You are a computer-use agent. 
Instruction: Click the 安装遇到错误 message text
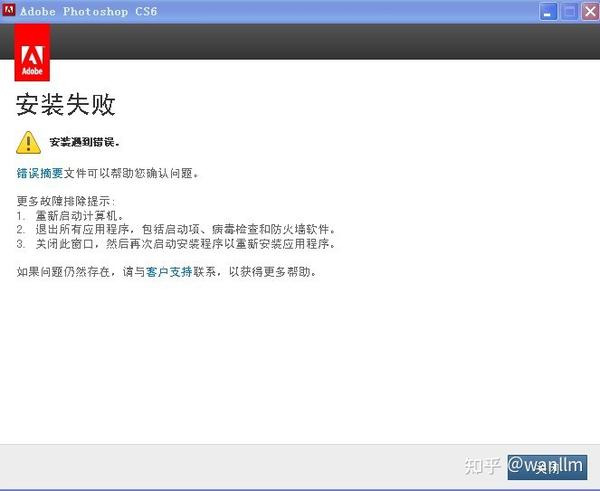[85, 142]
